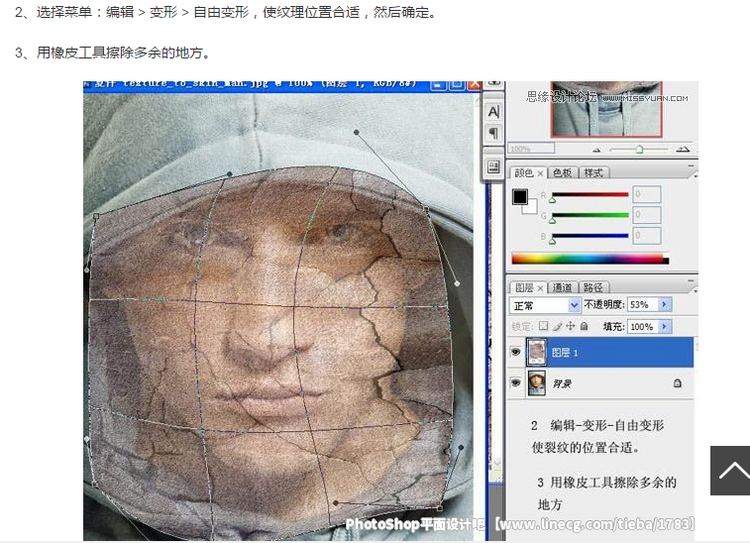
Task: Hide layer 图层 1 via its eye icon
Action: pos(516,351)
